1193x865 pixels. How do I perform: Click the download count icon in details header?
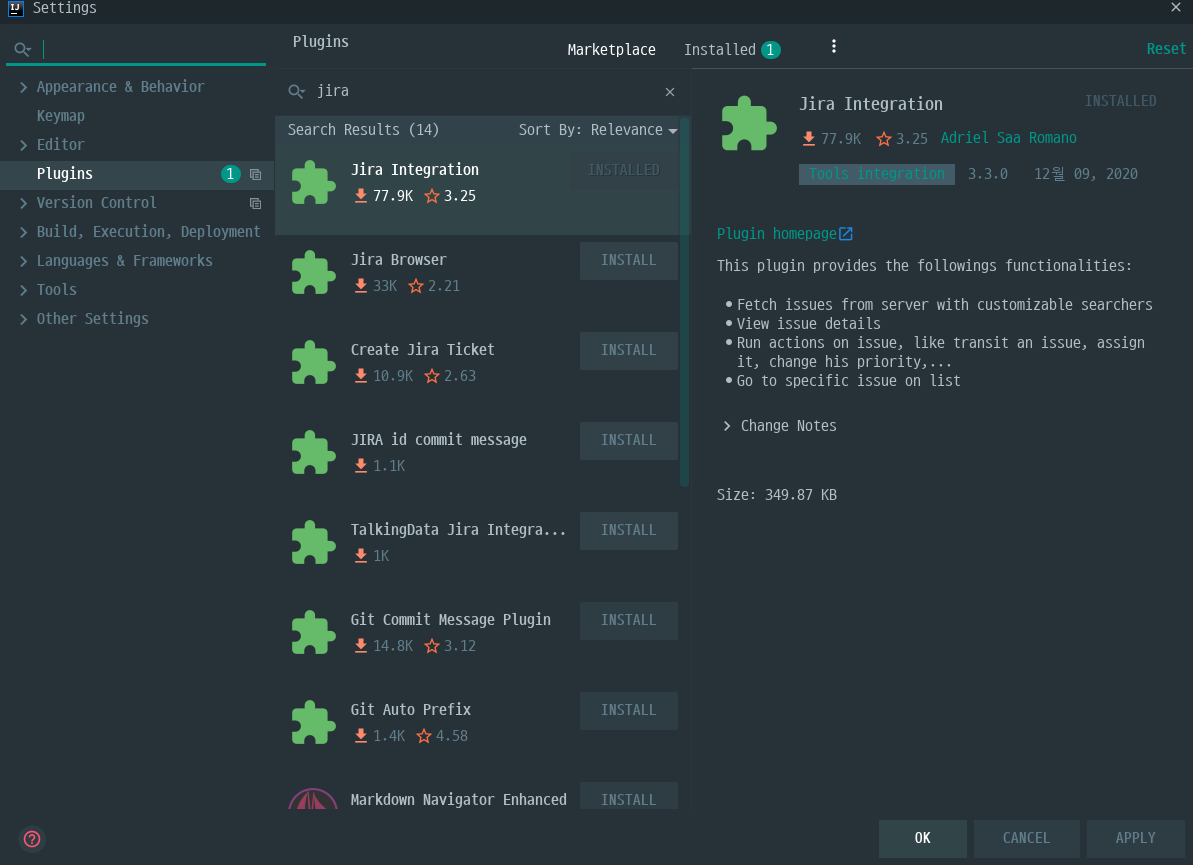point(809,138)
